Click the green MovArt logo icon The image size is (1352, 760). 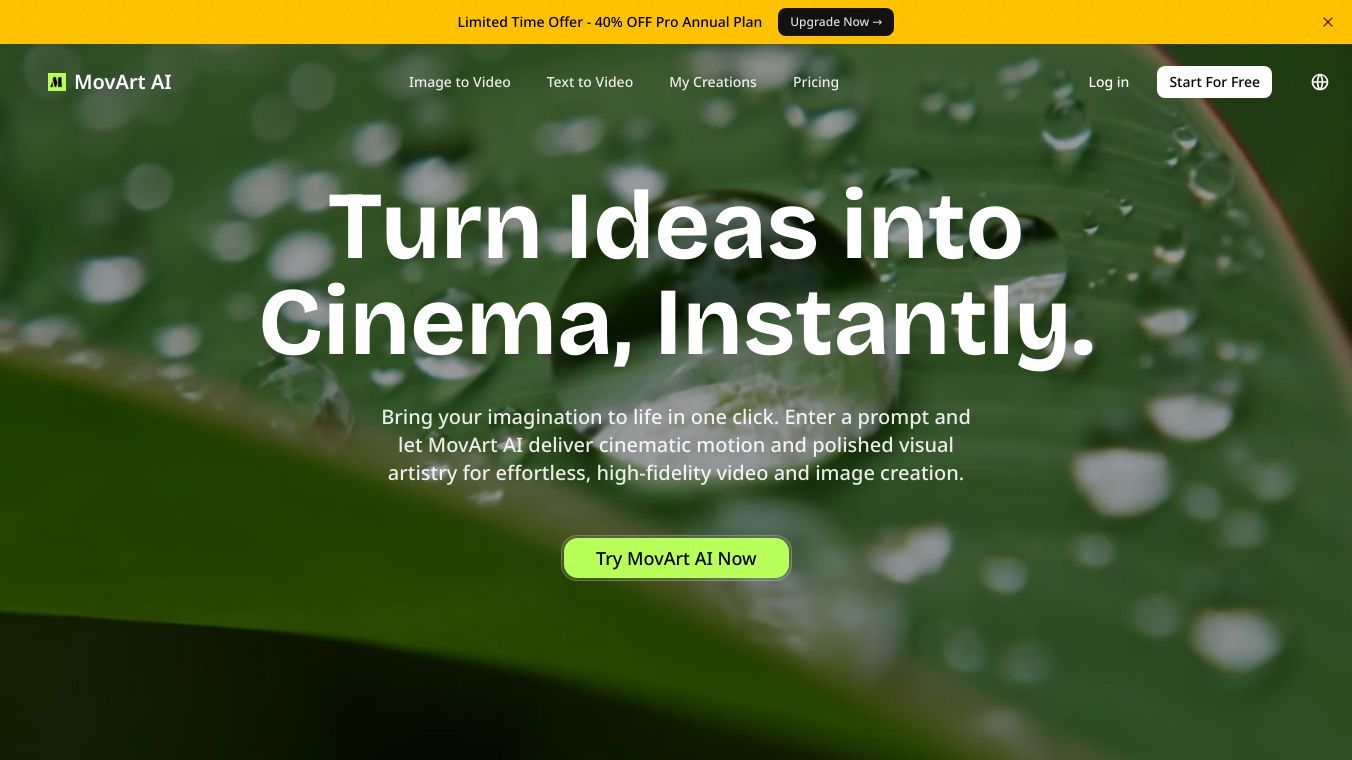tap(57, 82)
